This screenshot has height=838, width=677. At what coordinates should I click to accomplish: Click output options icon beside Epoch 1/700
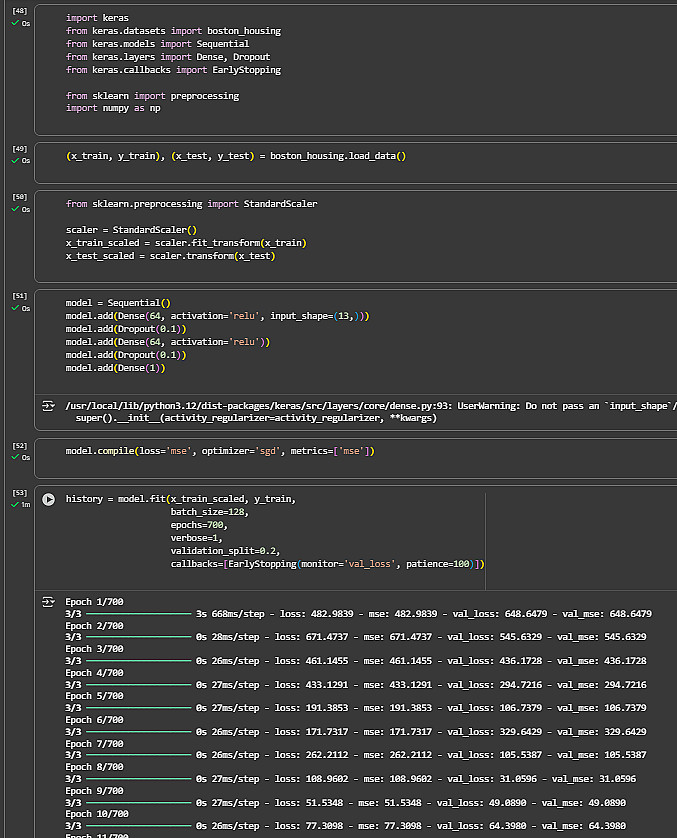pos(47,602)
